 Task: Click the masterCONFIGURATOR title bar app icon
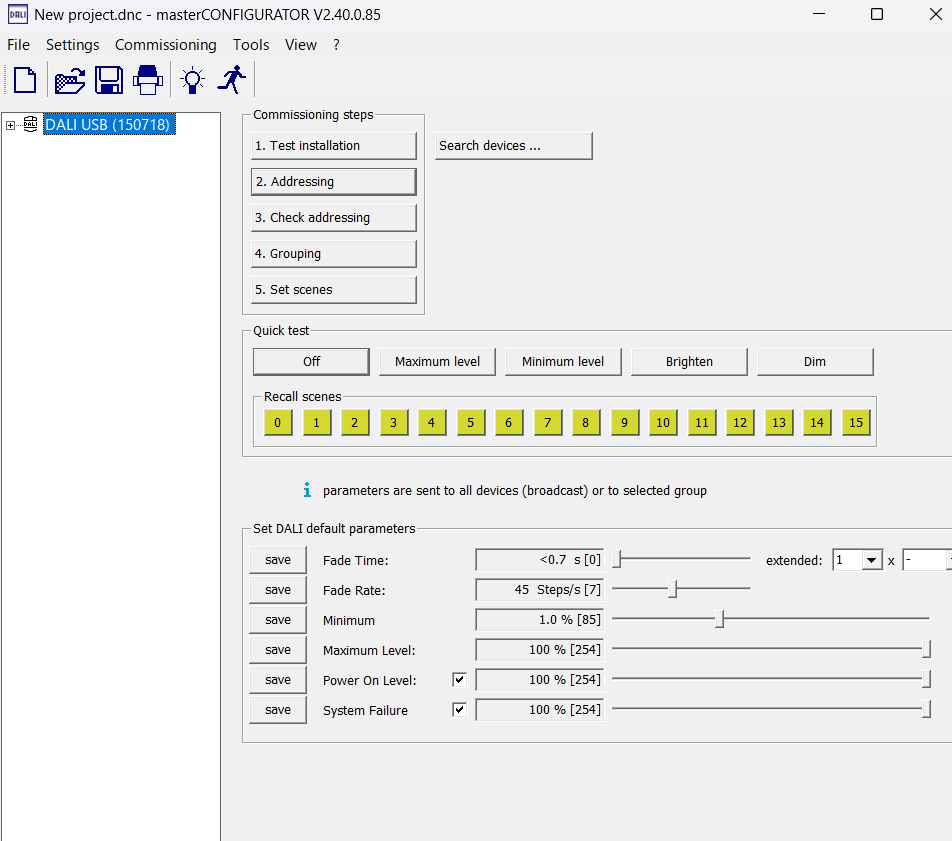pos(17,14)
